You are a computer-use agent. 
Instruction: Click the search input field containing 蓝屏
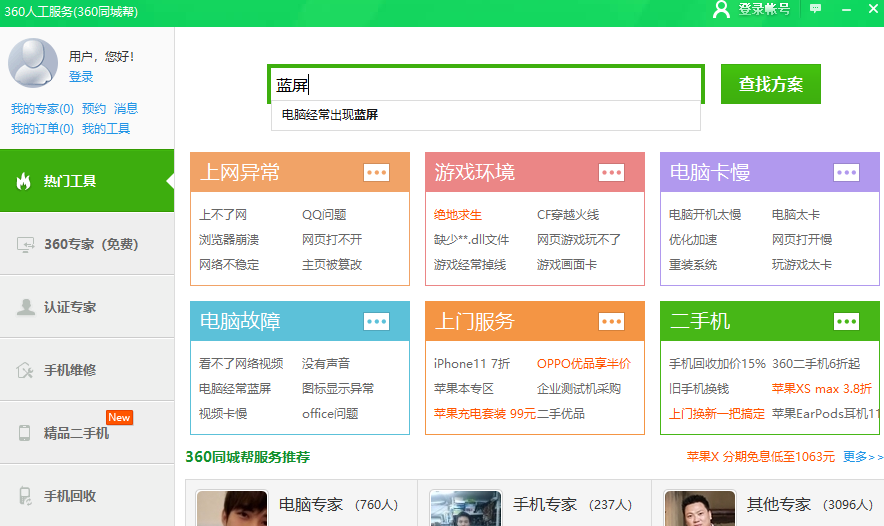(x=485, y=85)
